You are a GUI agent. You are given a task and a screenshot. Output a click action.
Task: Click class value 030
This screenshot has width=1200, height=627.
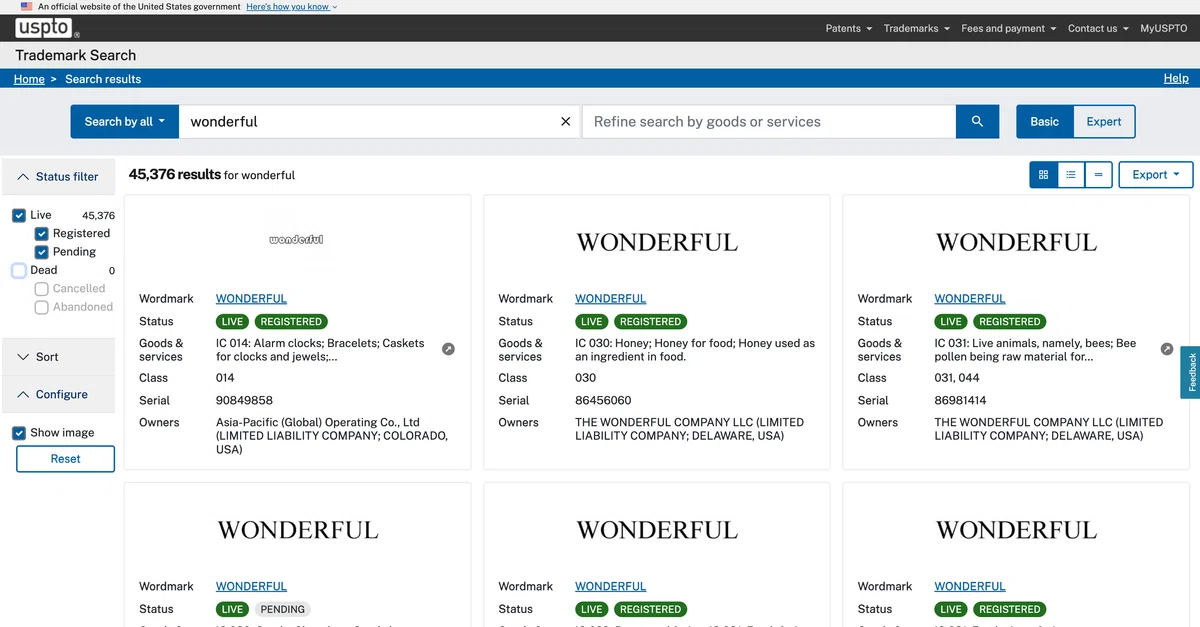tap(585, 378)
